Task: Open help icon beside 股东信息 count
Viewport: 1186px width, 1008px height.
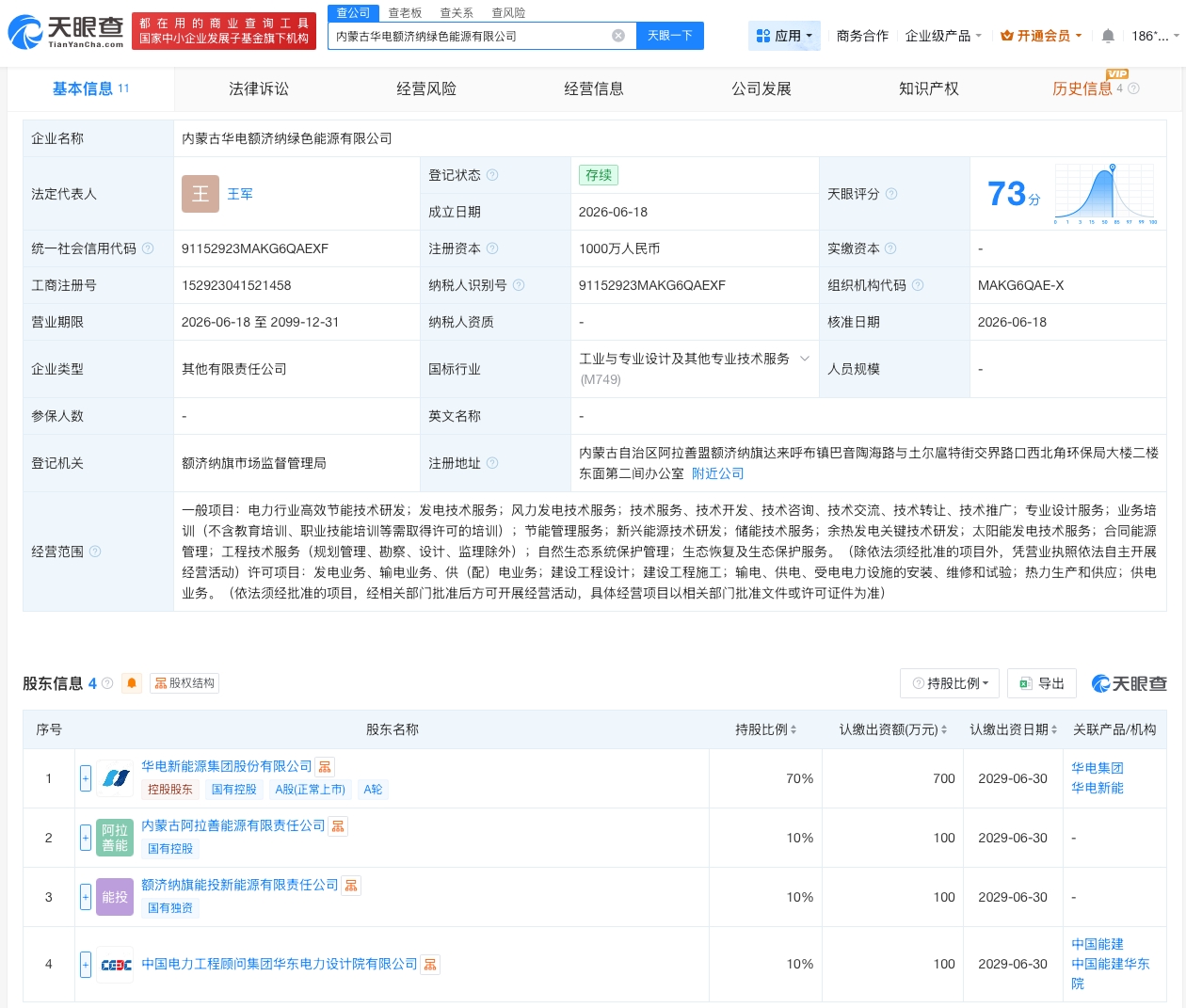Action: 107,683
